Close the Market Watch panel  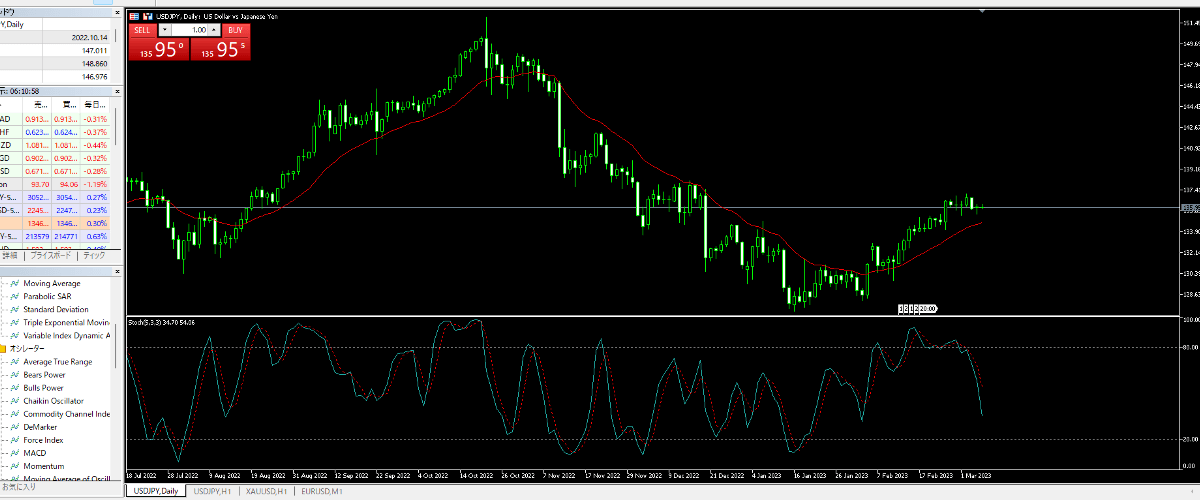tap(118, 91)
